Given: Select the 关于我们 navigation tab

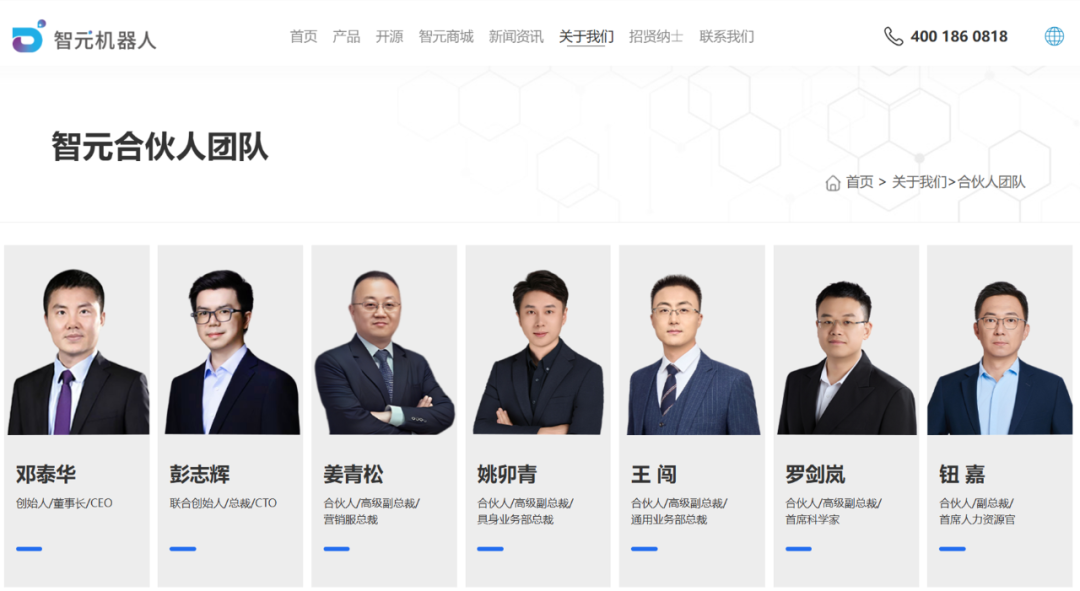Looking at the screenshot, I should pos(586,37).
